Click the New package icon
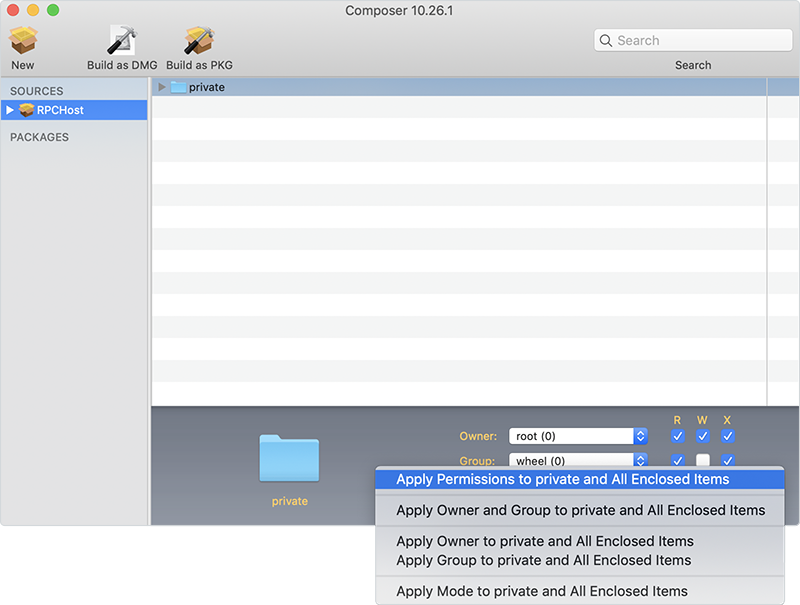Screen dimensions: 800x605 tap(23, 41)
